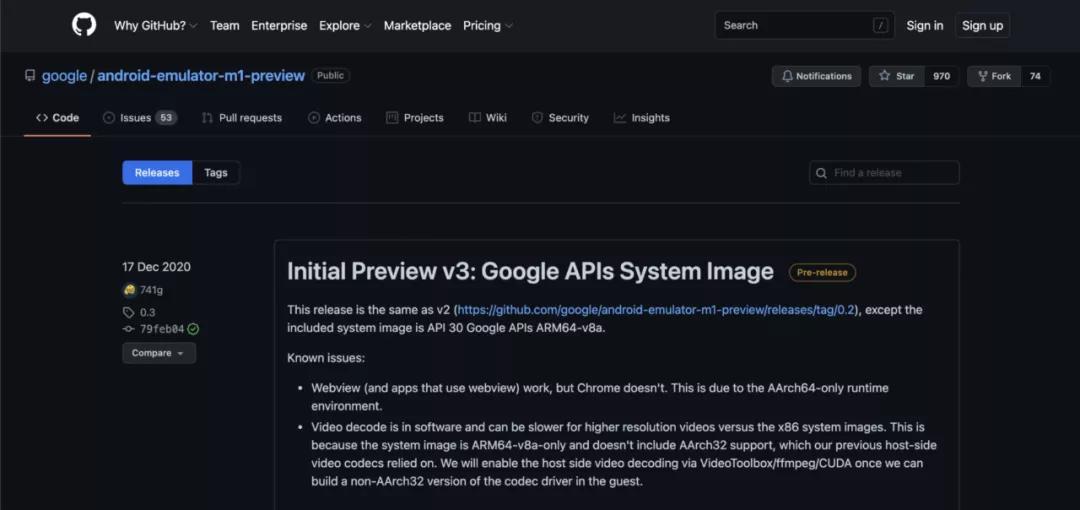This screenshot has height=510, width=1080.
Task: Click the 741g author avatar
Action: [x=130, y=290]
